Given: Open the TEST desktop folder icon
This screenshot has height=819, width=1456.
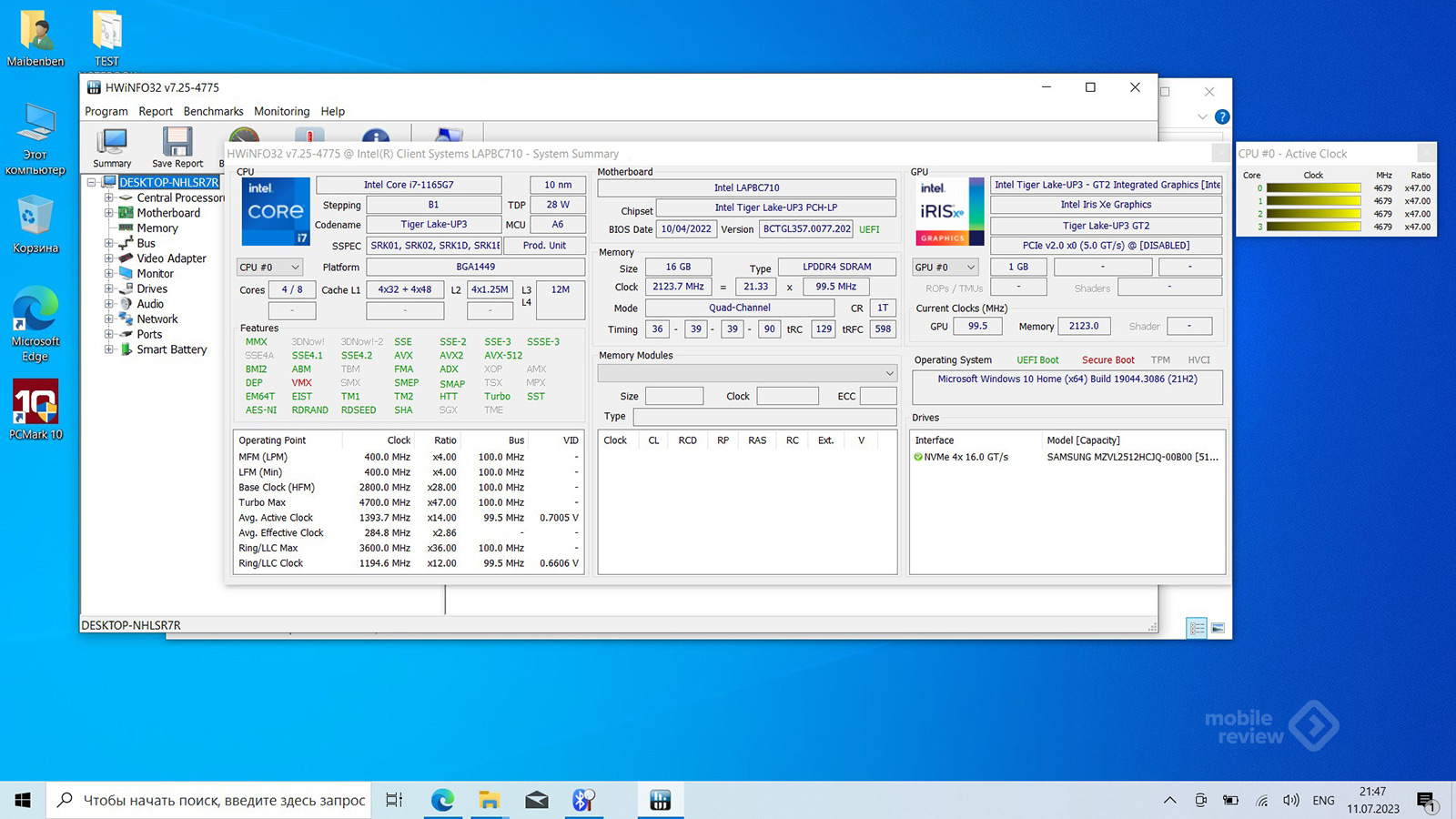Looking at the screenshot, I should pos(107,39).
